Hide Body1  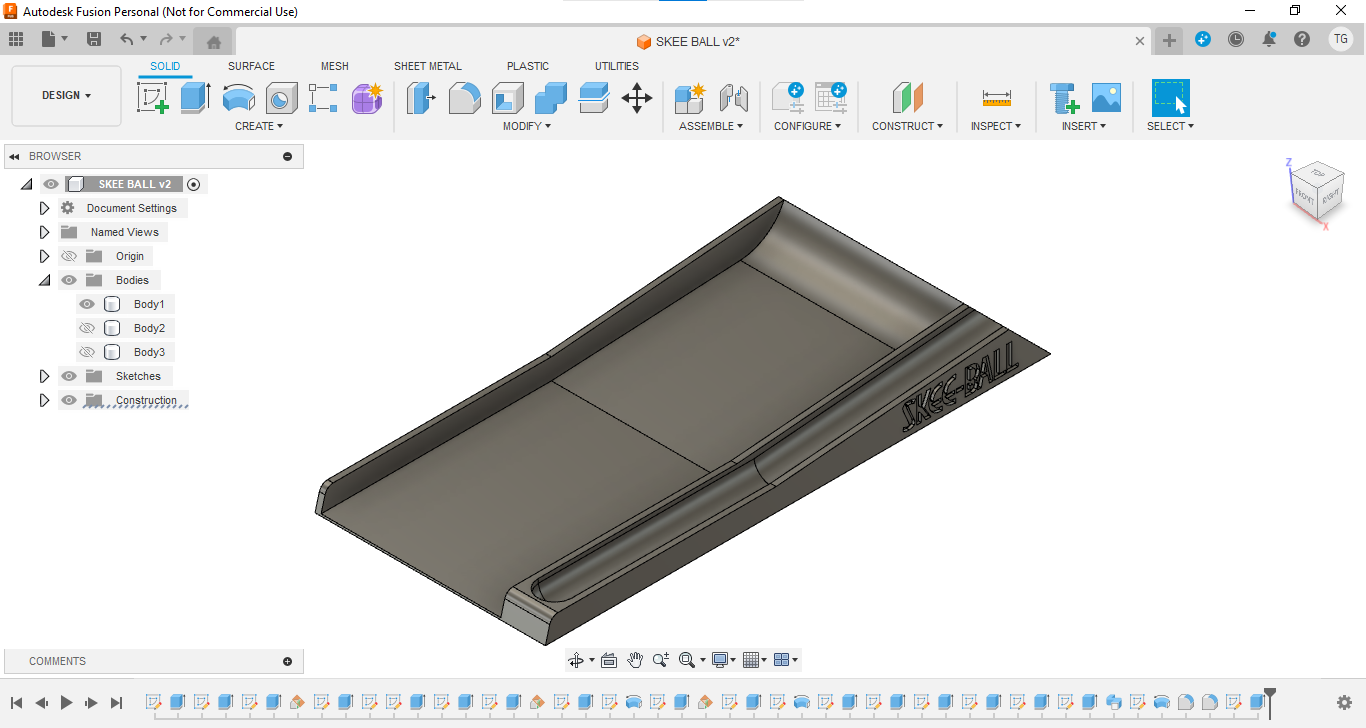coord(87,304)
